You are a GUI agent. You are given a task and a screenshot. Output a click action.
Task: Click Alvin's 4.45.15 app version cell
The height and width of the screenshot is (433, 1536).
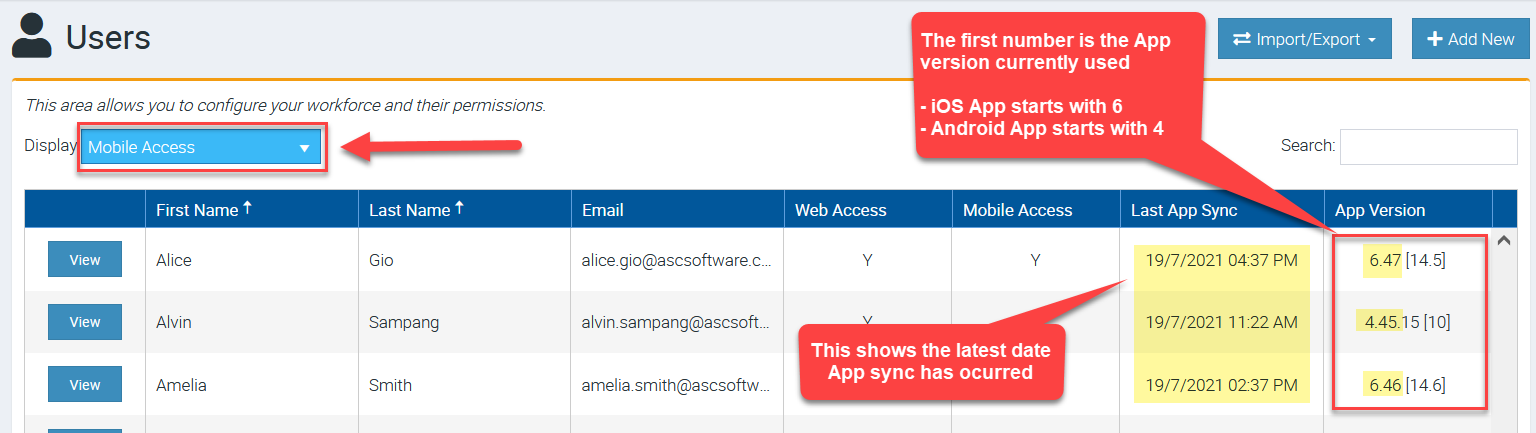[x=1407, y=322]
